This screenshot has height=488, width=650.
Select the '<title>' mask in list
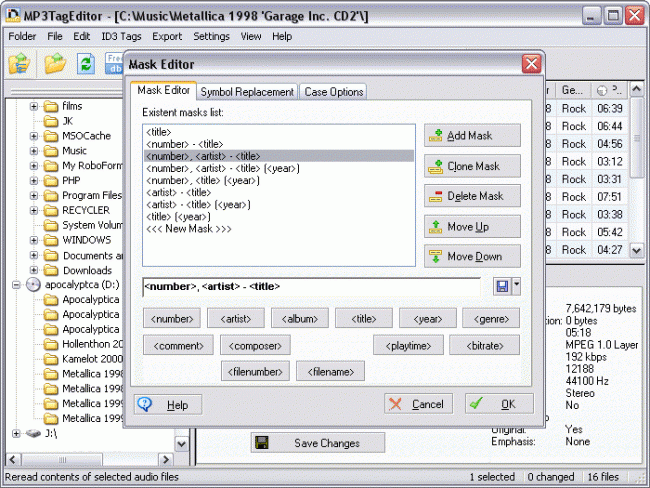279,132
